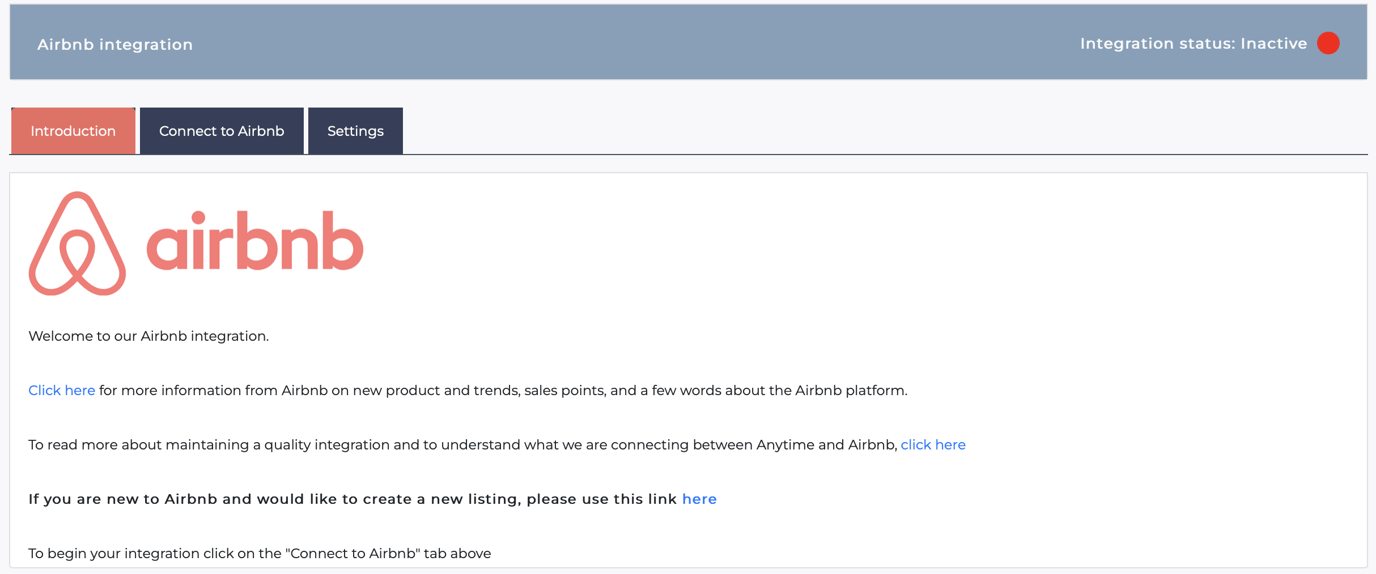Click the red inactive status indicator dot

pos(1328,43)
